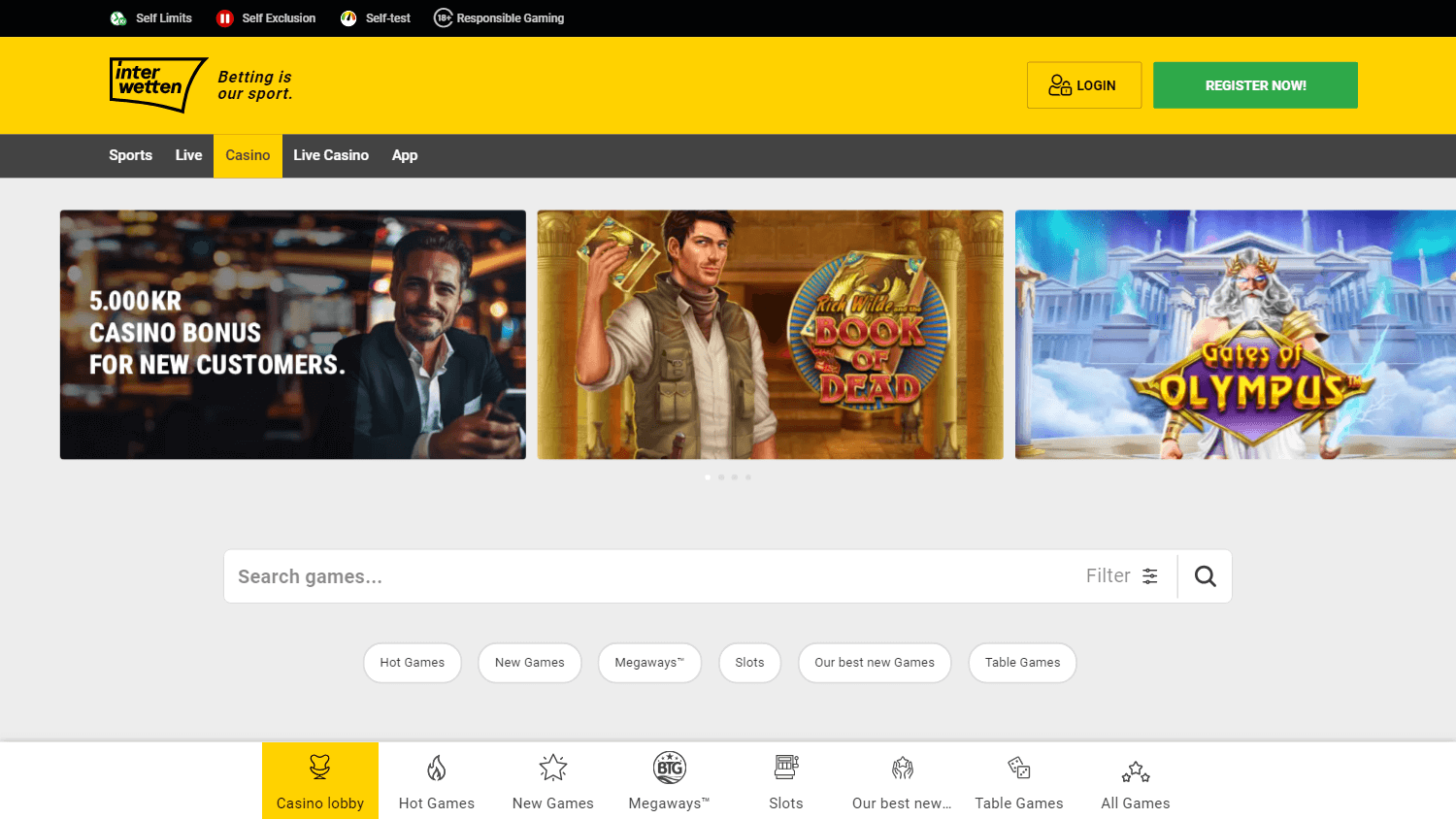
Task: Open the 5.000KR casino bonus banner
Action: 293,335
